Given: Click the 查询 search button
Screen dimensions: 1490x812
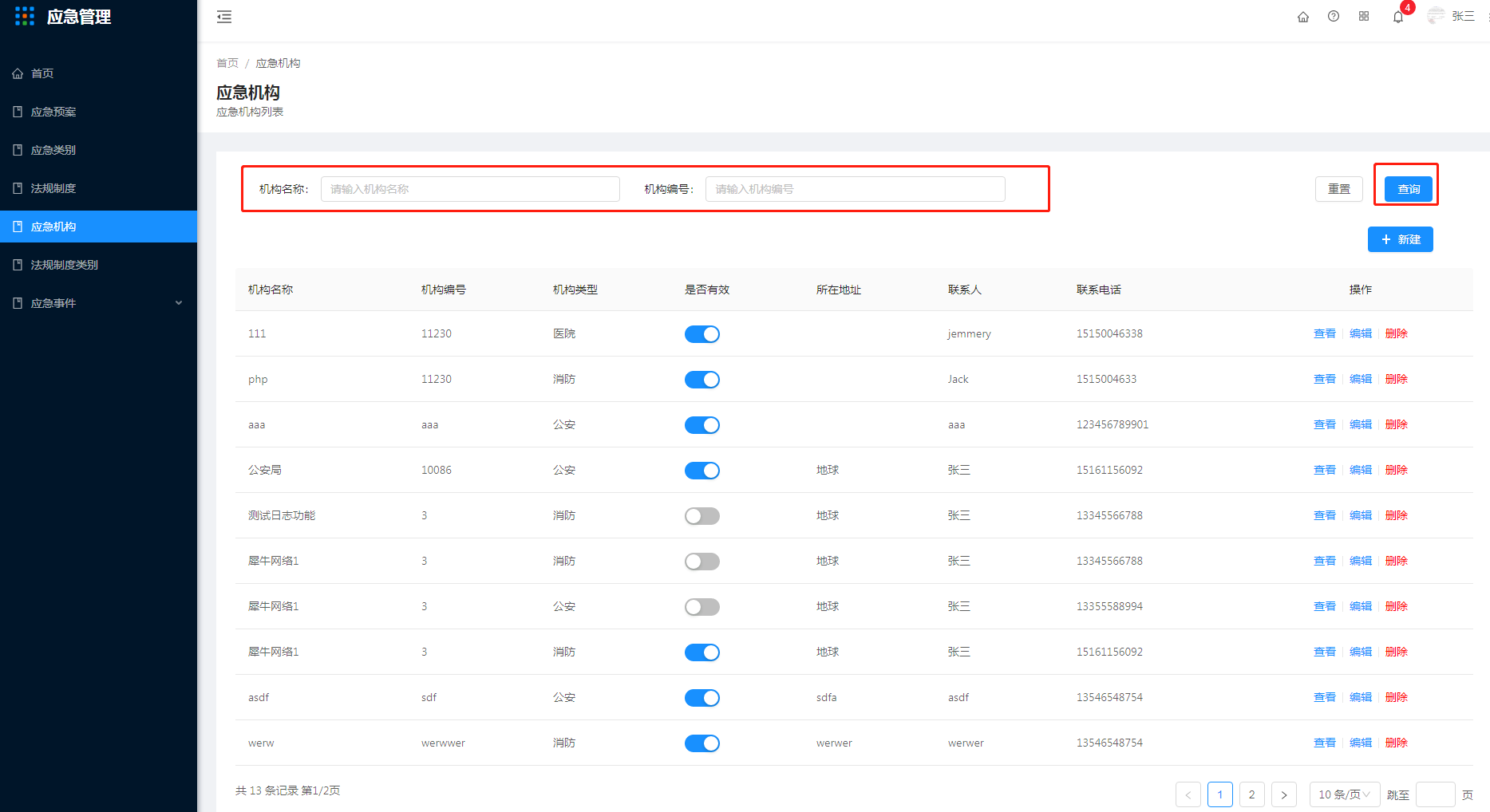Looking at the screenshot, I should [x=1409, y=189].
